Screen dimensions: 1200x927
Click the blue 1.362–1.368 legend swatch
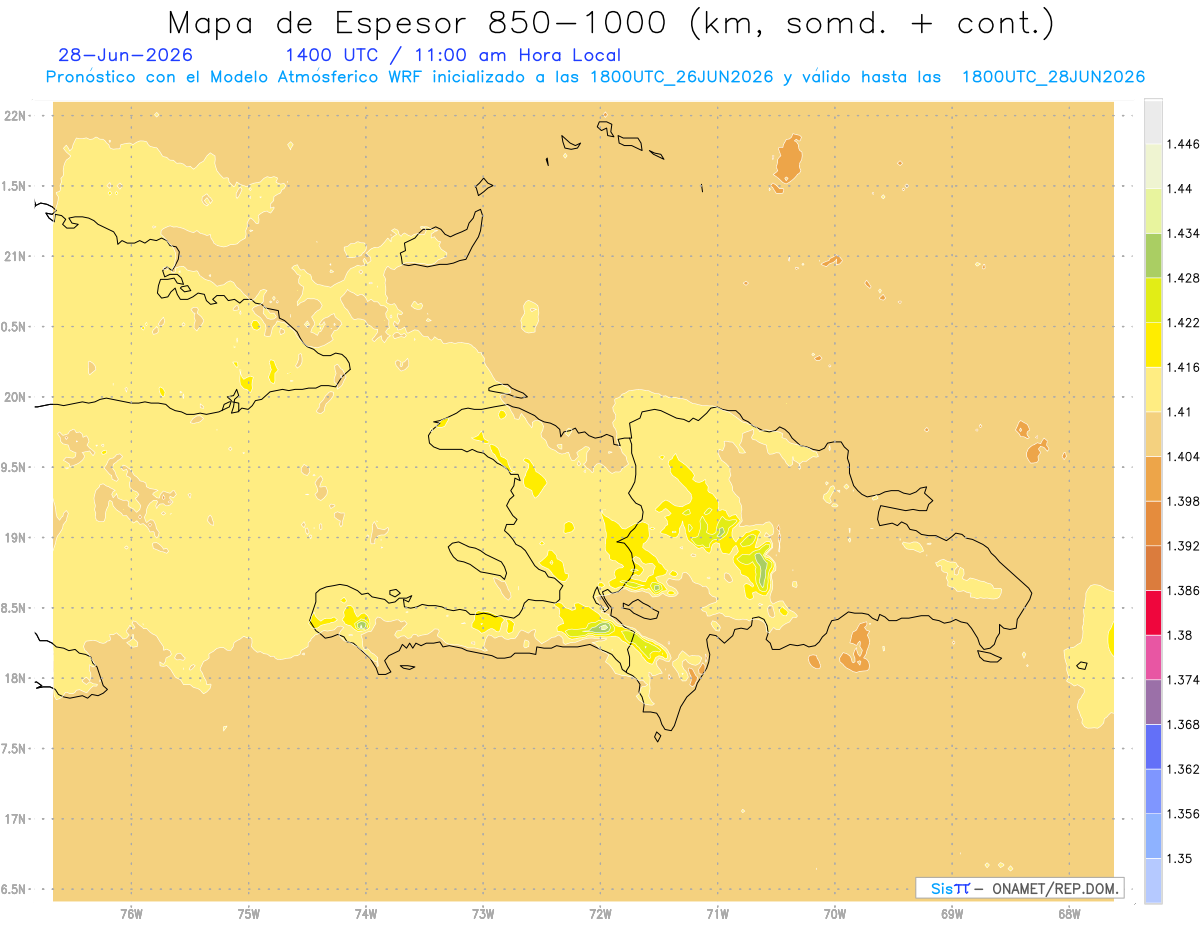click(x=1153, y=747)
